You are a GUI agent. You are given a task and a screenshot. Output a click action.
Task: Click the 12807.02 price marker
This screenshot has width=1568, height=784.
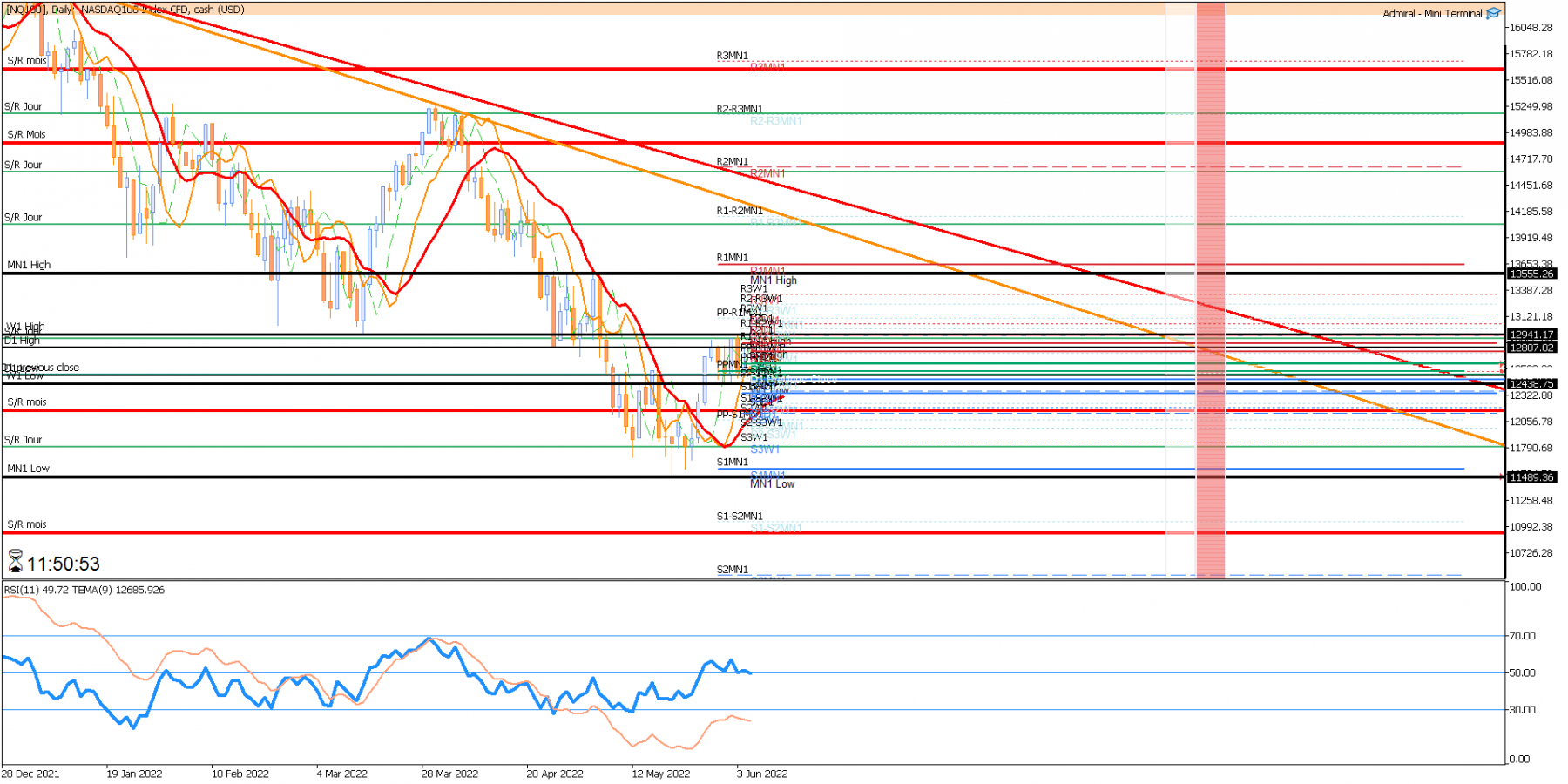1531,348
